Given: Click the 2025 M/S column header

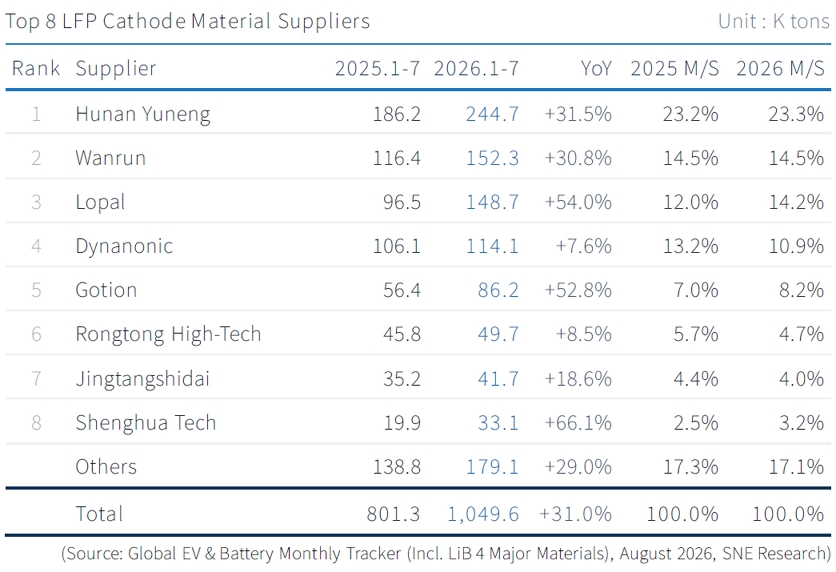Looking at the screenshot, I should point(674,68).
